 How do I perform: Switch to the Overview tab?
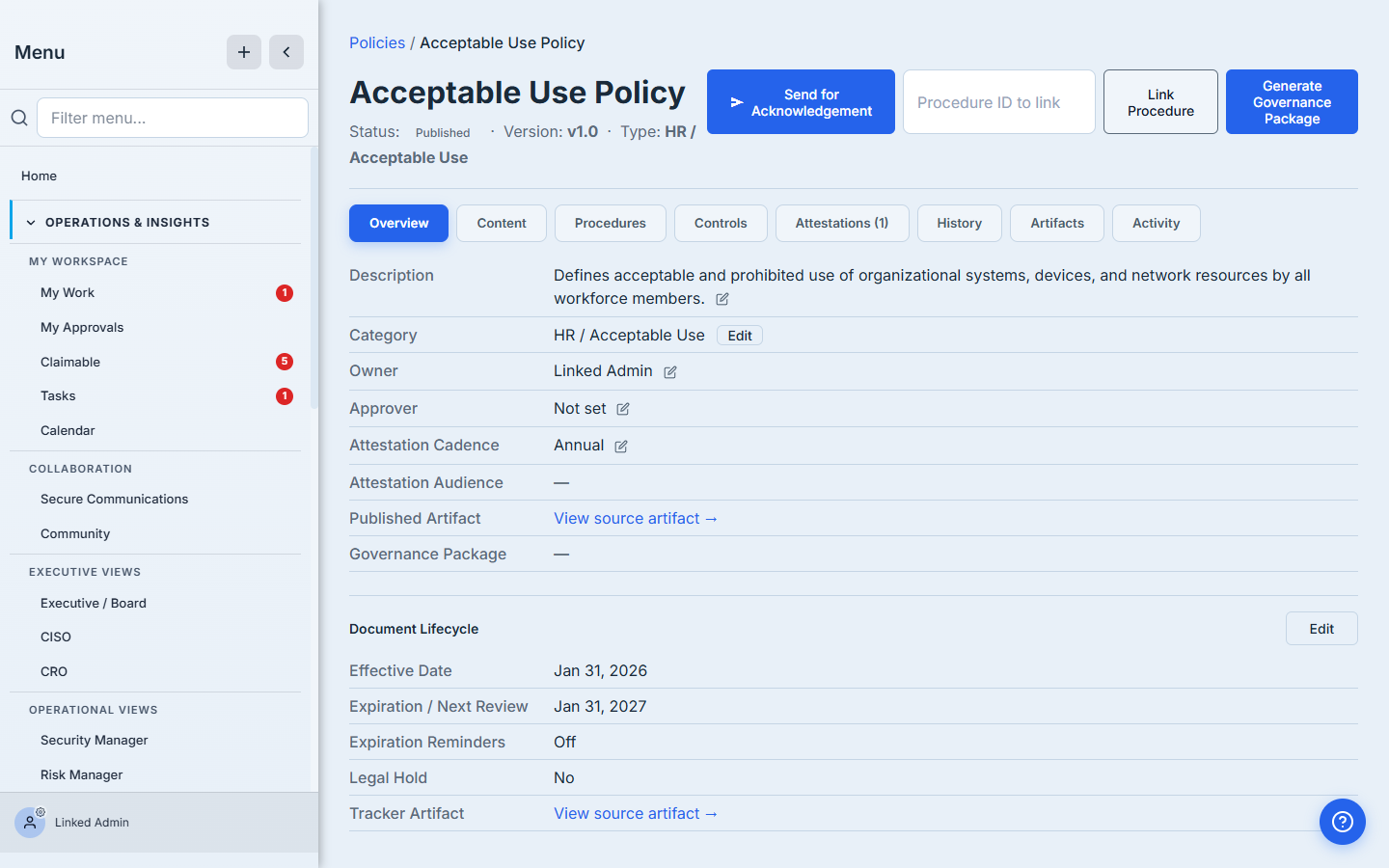399,223
